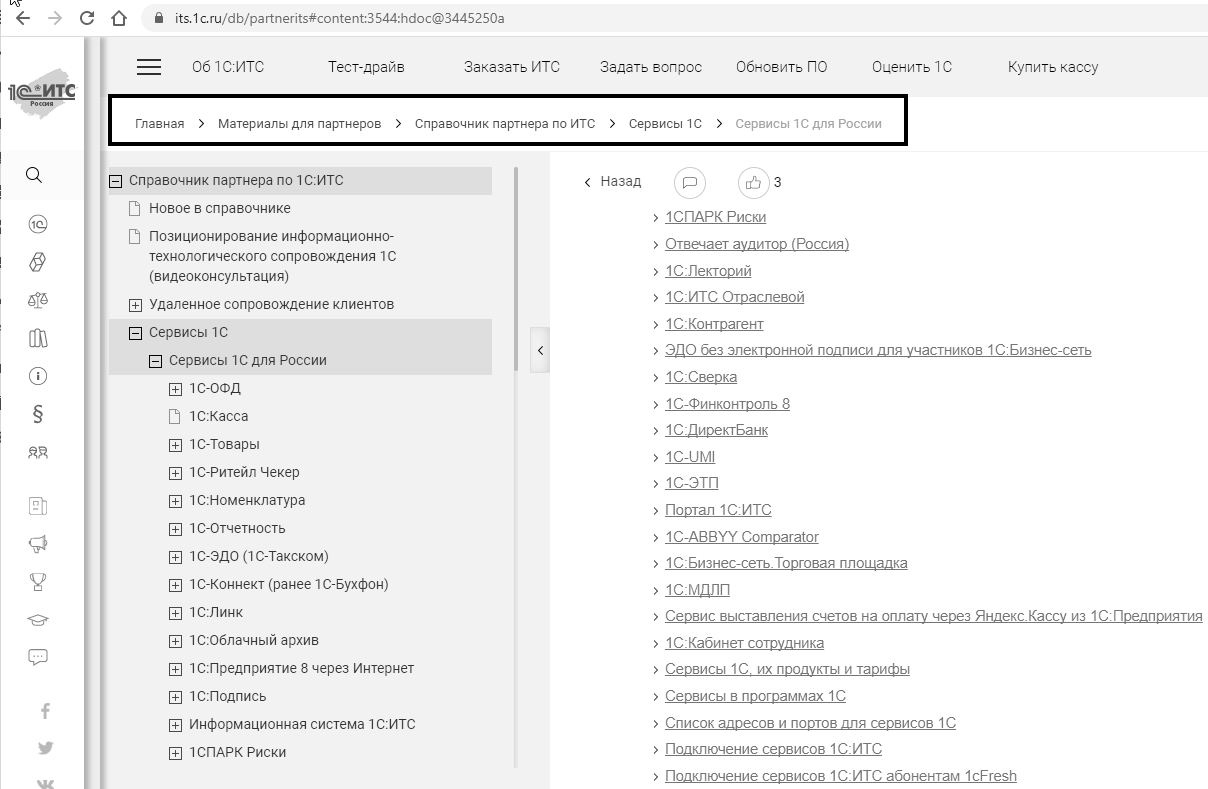Open the "1С:ДиректБанк" link
Viewport: 1208px width, 789px height.
(x=716, y=430)
